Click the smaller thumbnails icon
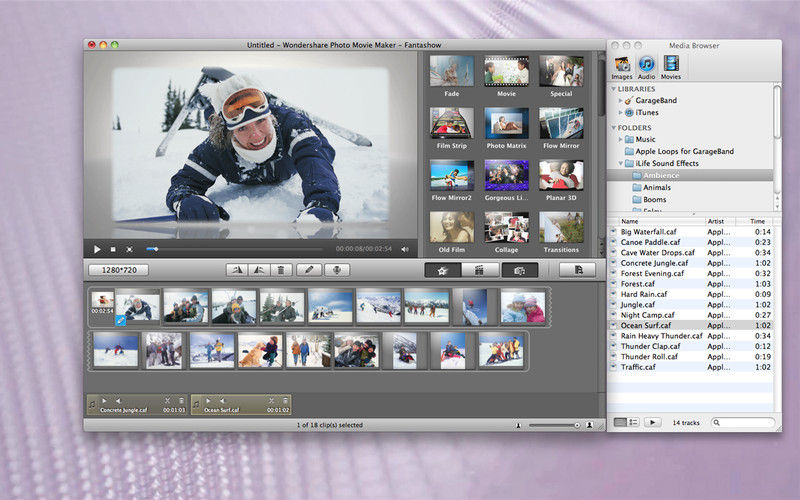Image resolution: width=800 pixels, height=500 pixels. pyautogui.click(x=518, y=425)
